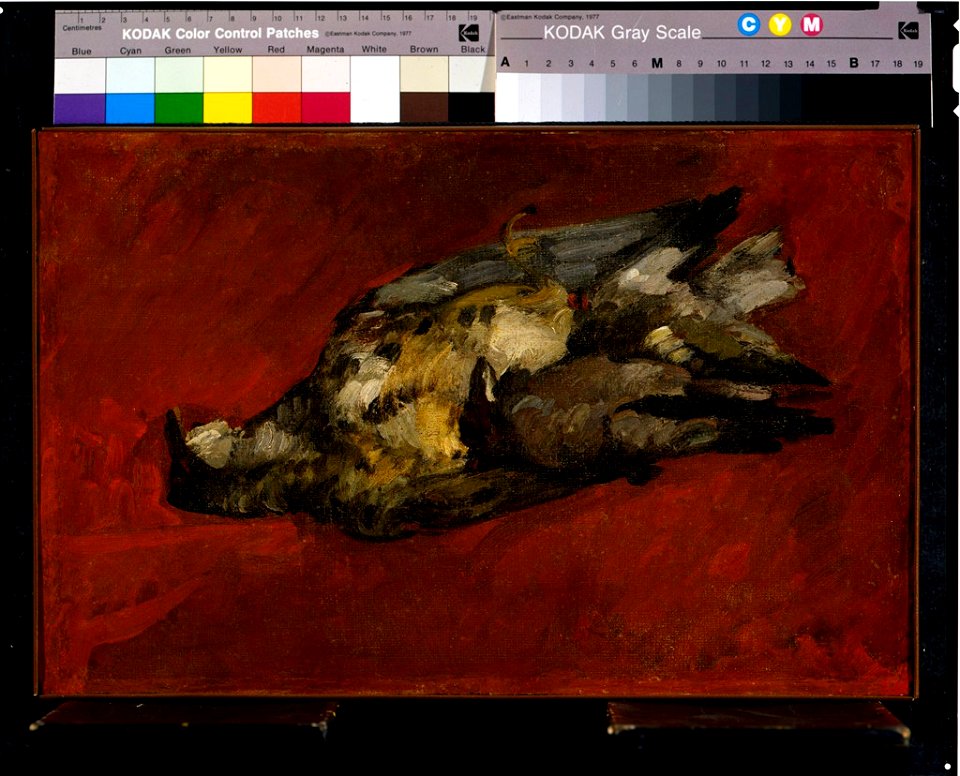Click the 'Magenta' patch label
This screenshot has width=960, height=776.
[325, 49]
